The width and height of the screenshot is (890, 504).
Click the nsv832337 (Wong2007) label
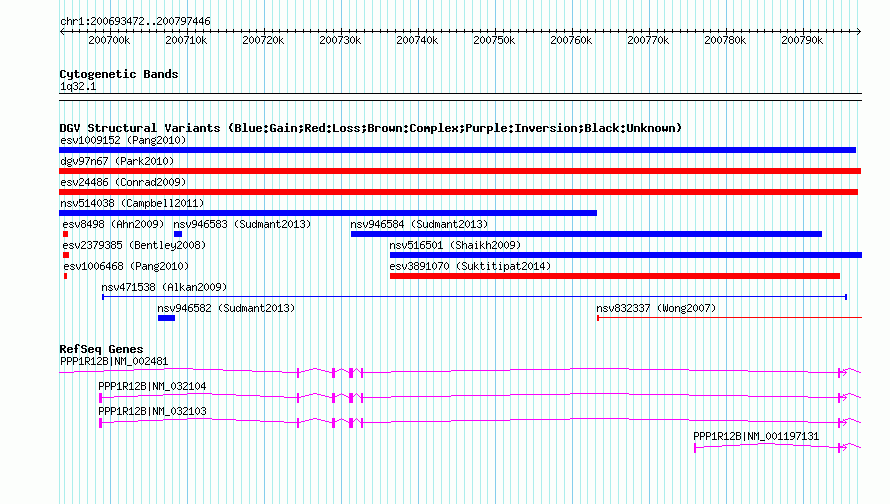656,308
